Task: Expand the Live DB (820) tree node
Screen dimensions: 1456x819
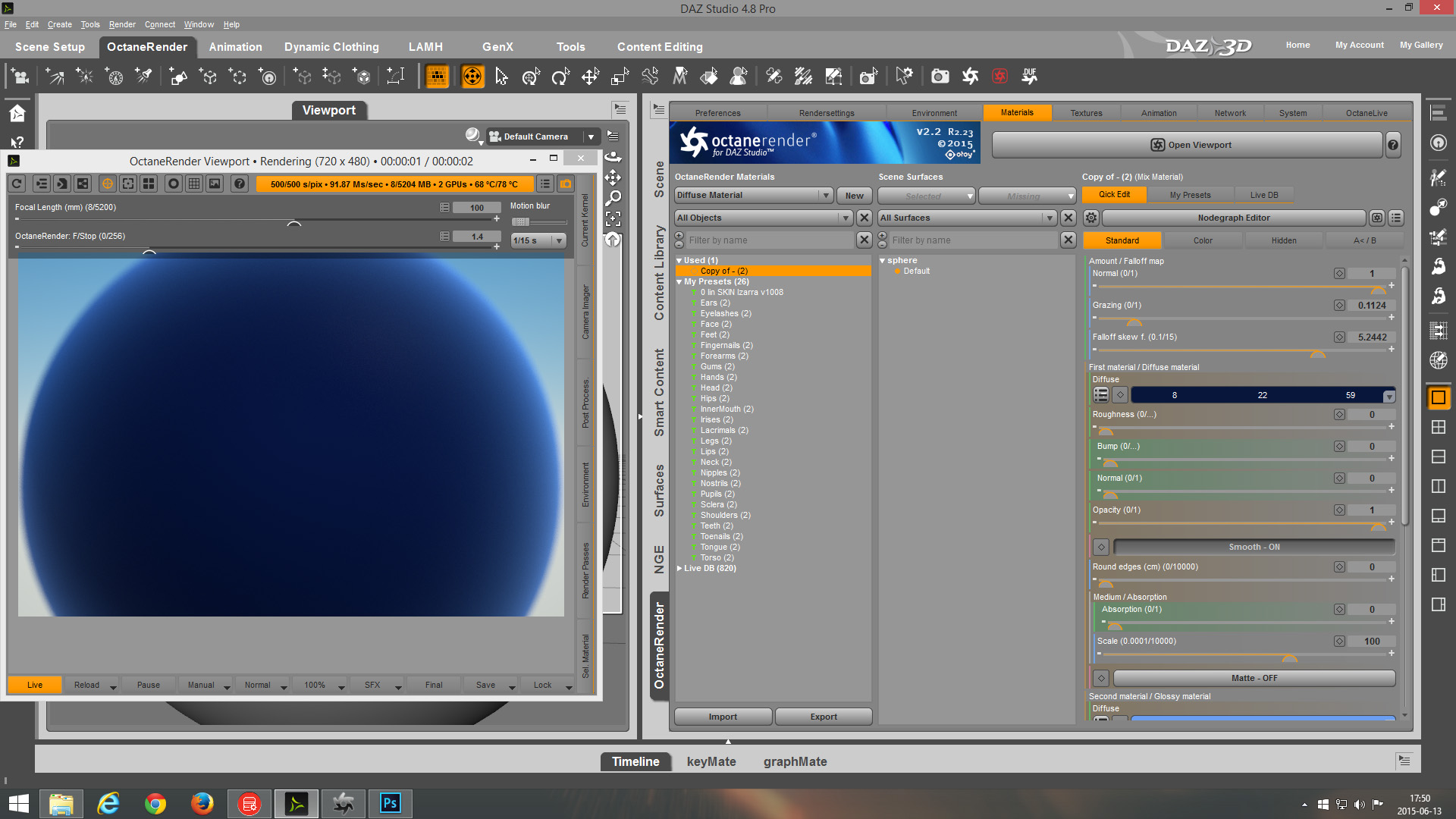Action: tap(680, 568)
